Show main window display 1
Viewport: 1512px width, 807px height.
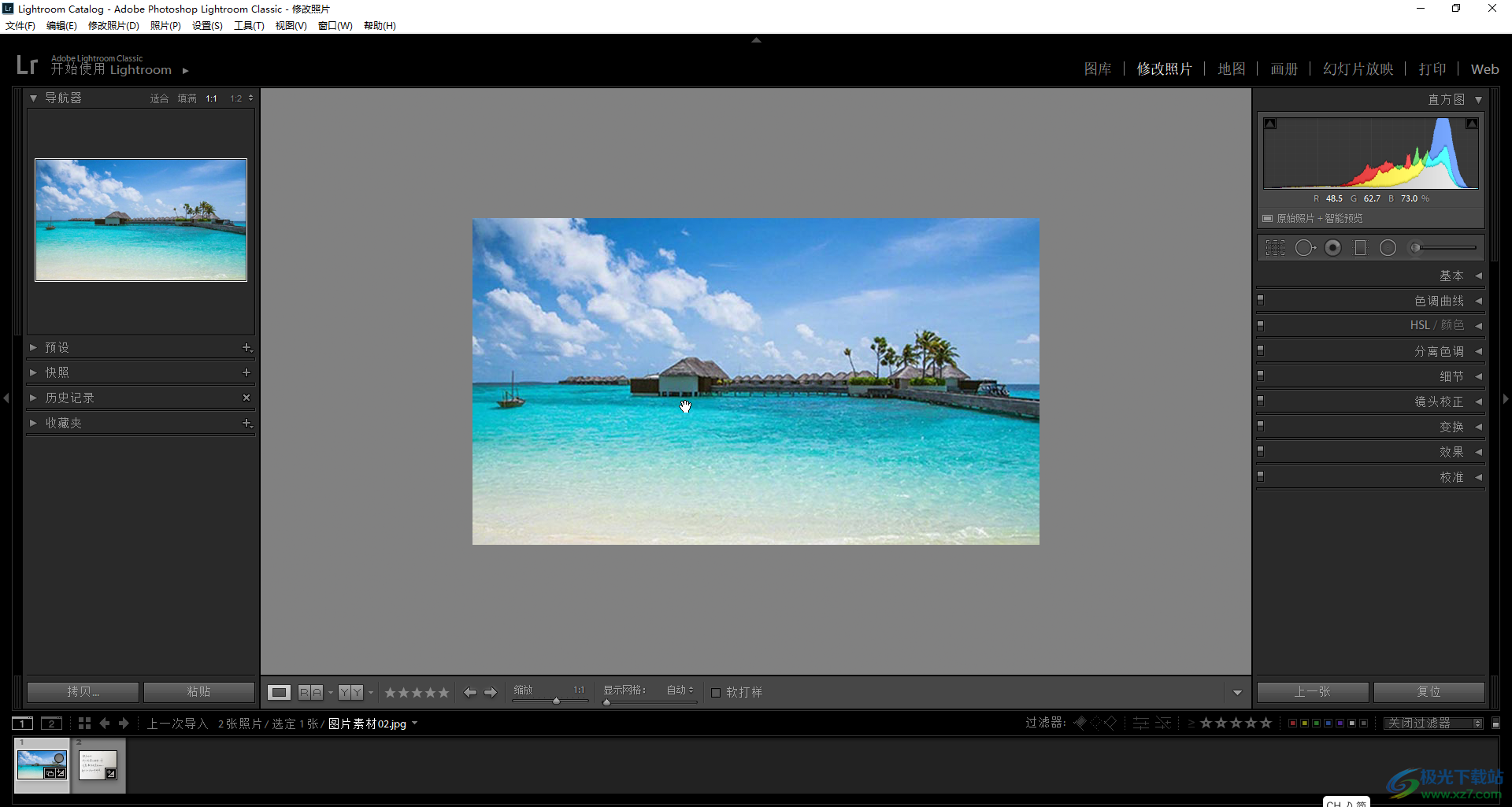click(23, 723)
